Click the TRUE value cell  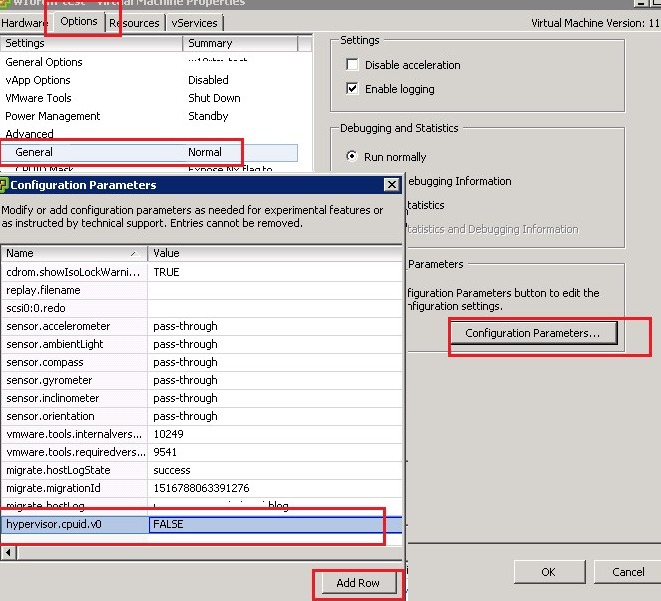pyautogui.click(x=275, y=272)
